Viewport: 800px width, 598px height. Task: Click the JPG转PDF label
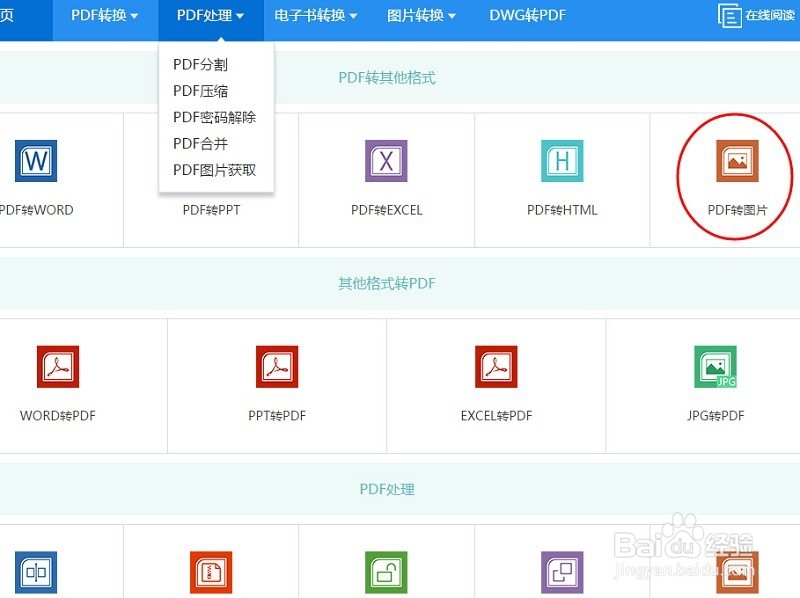(x=715, y=416)
